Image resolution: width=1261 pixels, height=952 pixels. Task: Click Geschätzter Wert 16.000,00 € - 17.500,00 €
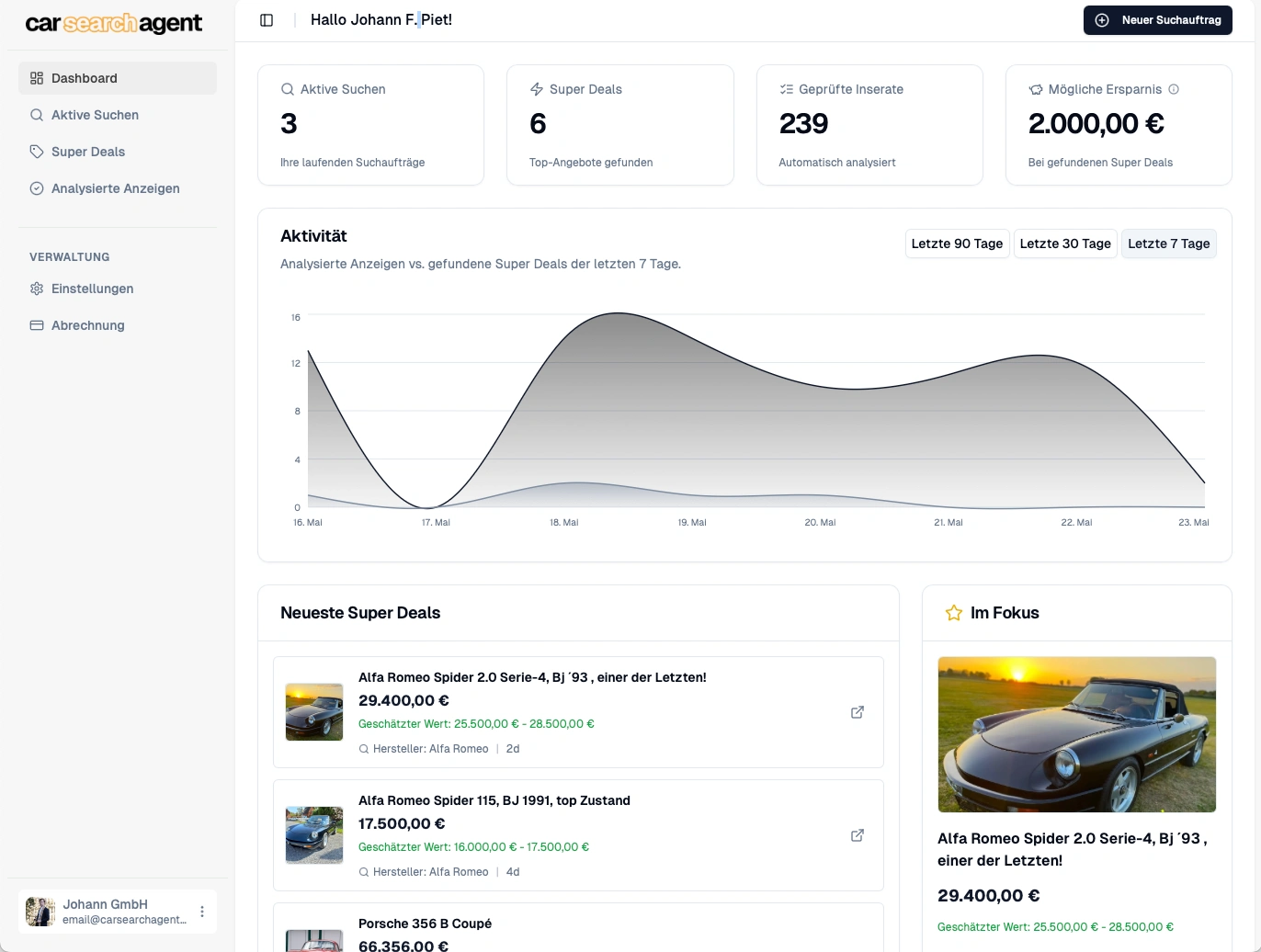(x=473, y=847)
